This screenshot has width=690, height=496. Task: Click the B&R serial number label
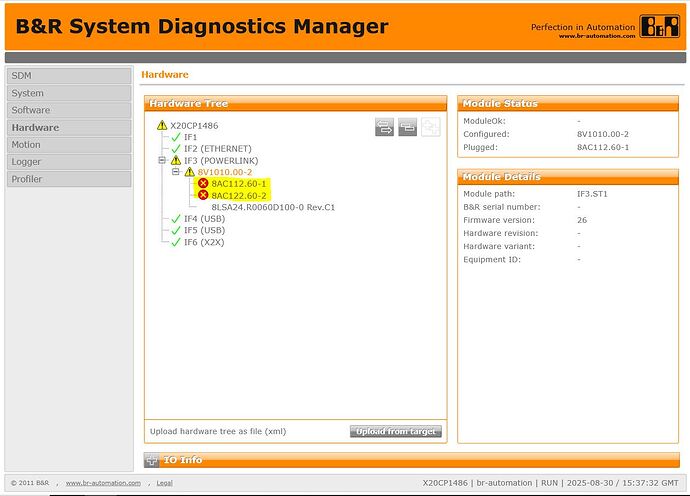pyautogui.click(x=502, y=207)
